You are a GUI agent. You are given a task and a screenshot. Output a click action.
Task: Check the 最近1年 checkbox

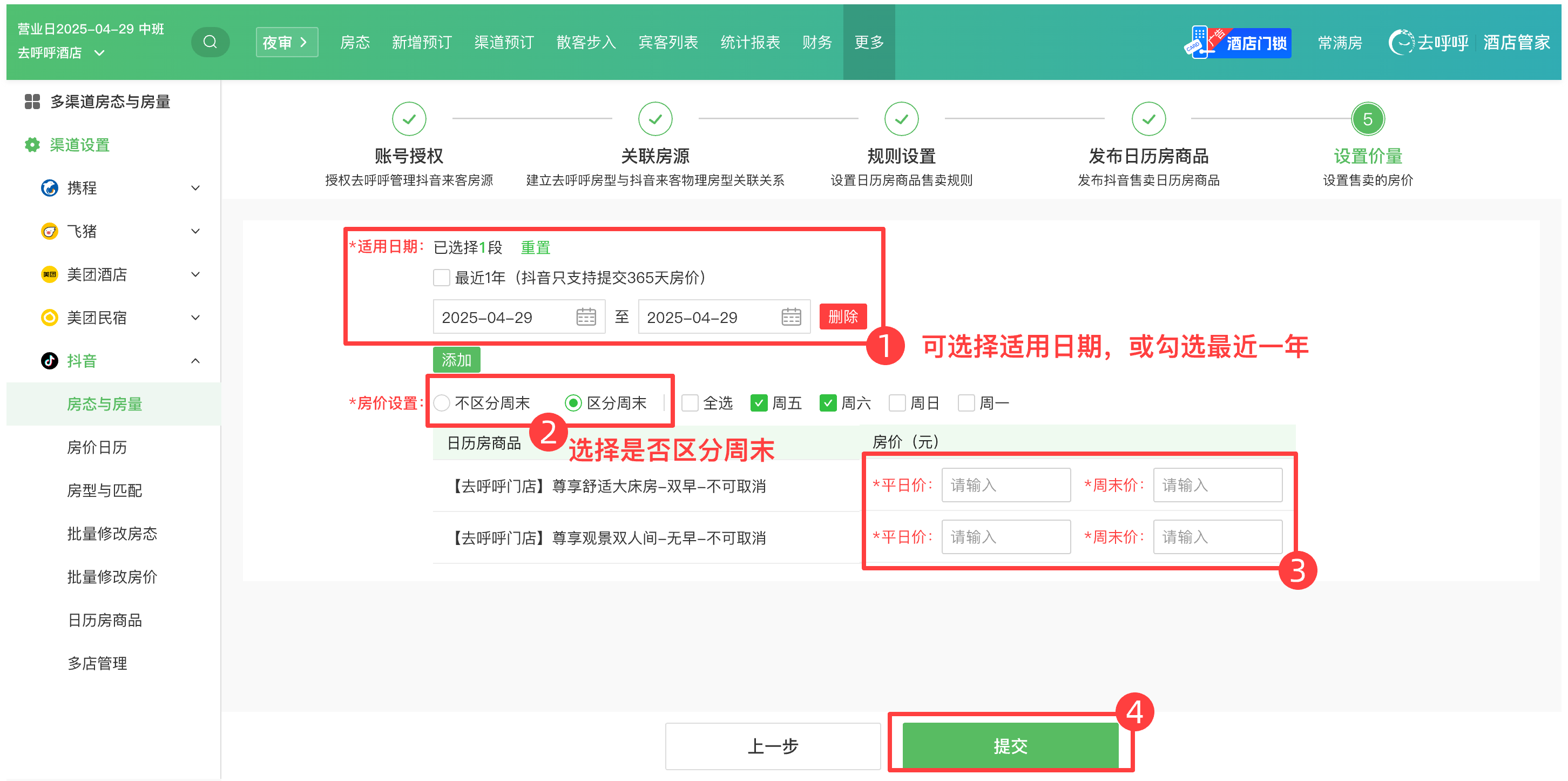coord(441,278)
